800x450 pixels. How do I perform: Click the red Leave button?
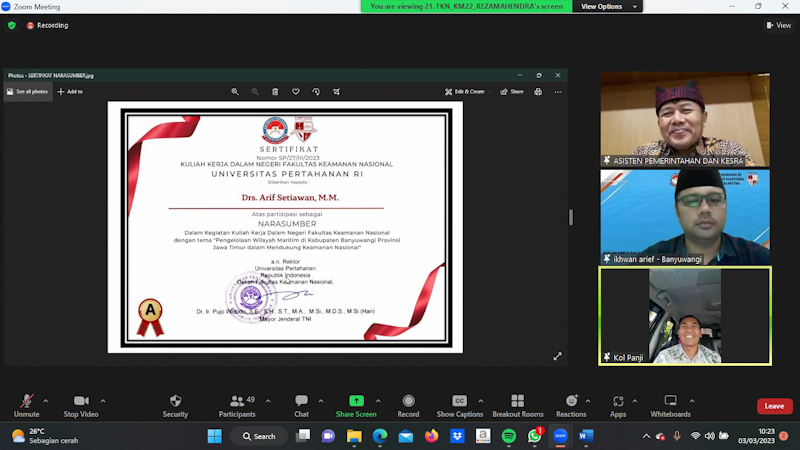(x=774, y=406)
